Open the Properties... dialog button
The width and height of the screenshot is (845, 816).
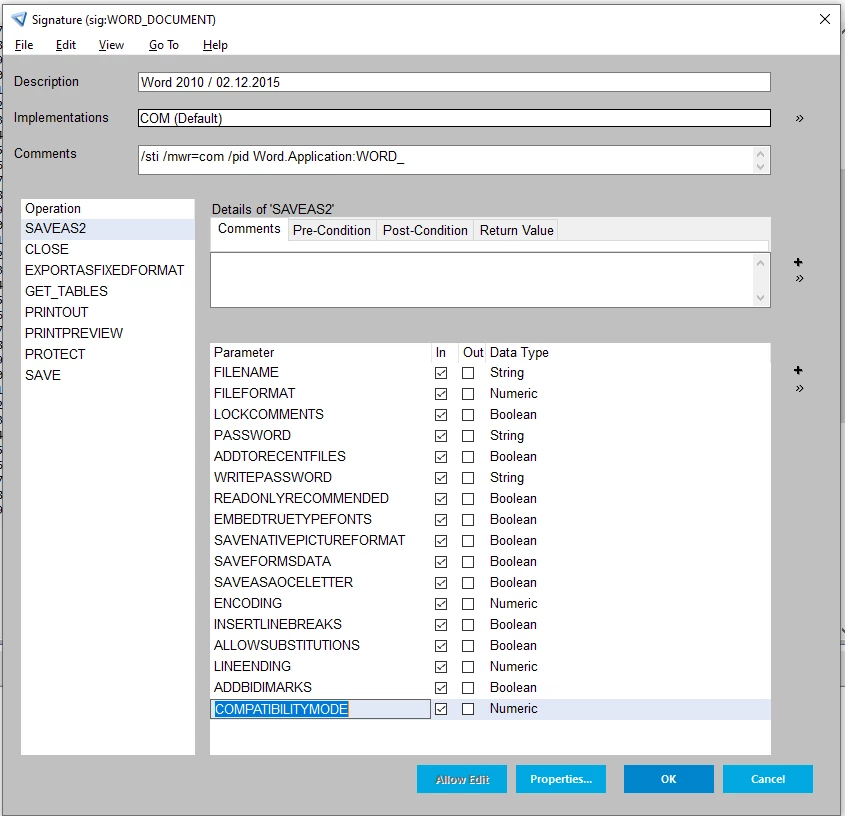[x=560, y=779]
